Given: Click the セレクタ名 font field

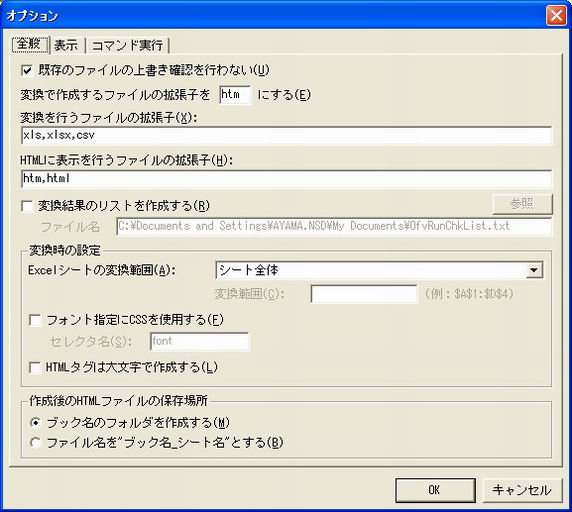Looking at the screenshot, I should point(200,341).
